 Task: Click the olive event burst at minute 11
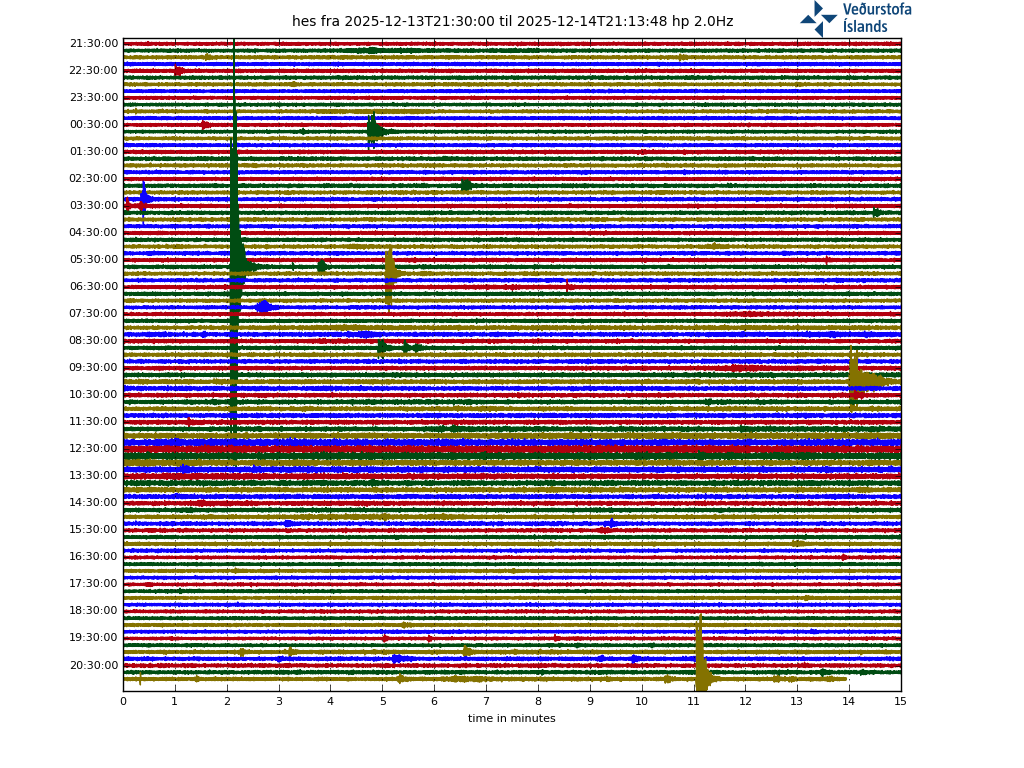701,670
